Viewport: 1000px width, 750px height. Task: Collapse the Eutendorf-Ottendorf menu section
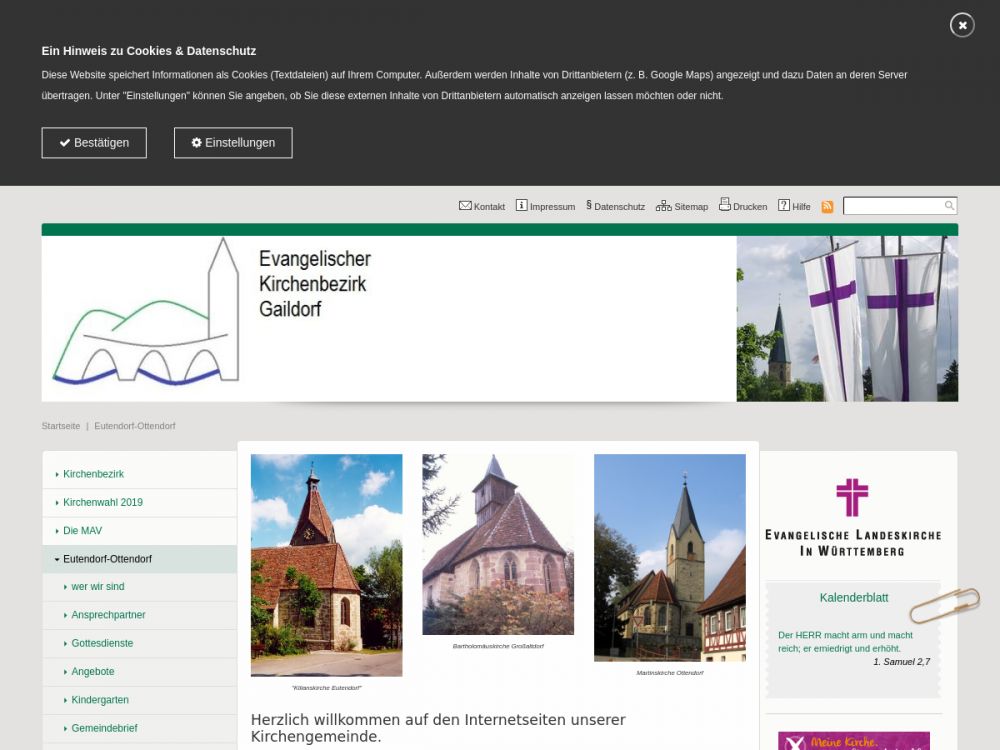click(x=58, y=559)
